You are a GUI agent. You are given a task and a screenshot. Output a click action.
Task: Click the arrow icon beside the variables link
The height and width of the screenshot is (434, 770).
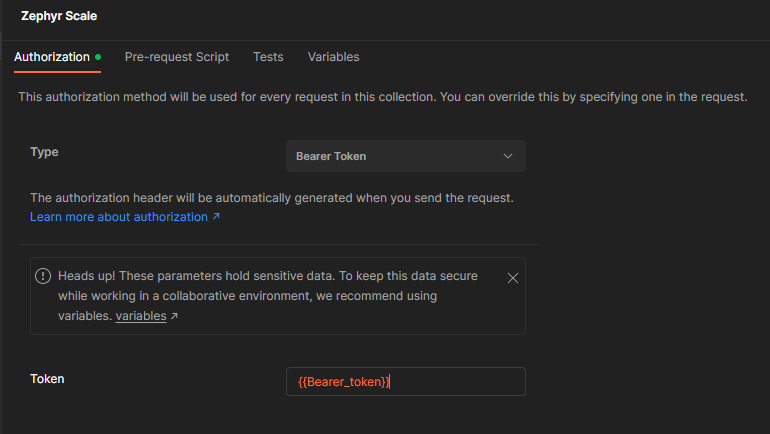pos(174,317)
